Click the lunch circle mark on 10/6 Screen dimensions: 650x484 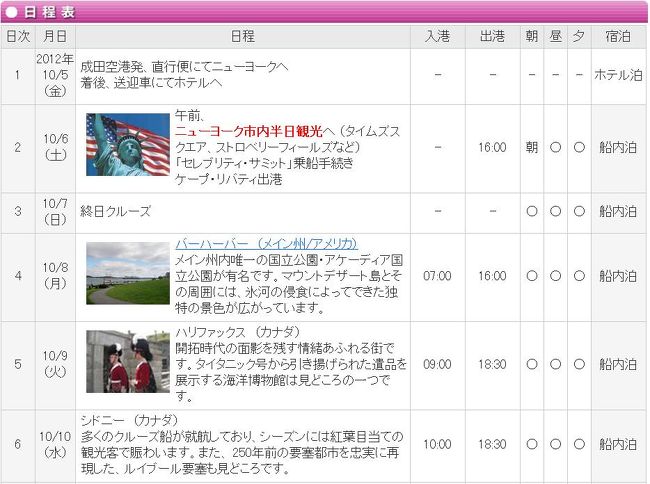555,147
